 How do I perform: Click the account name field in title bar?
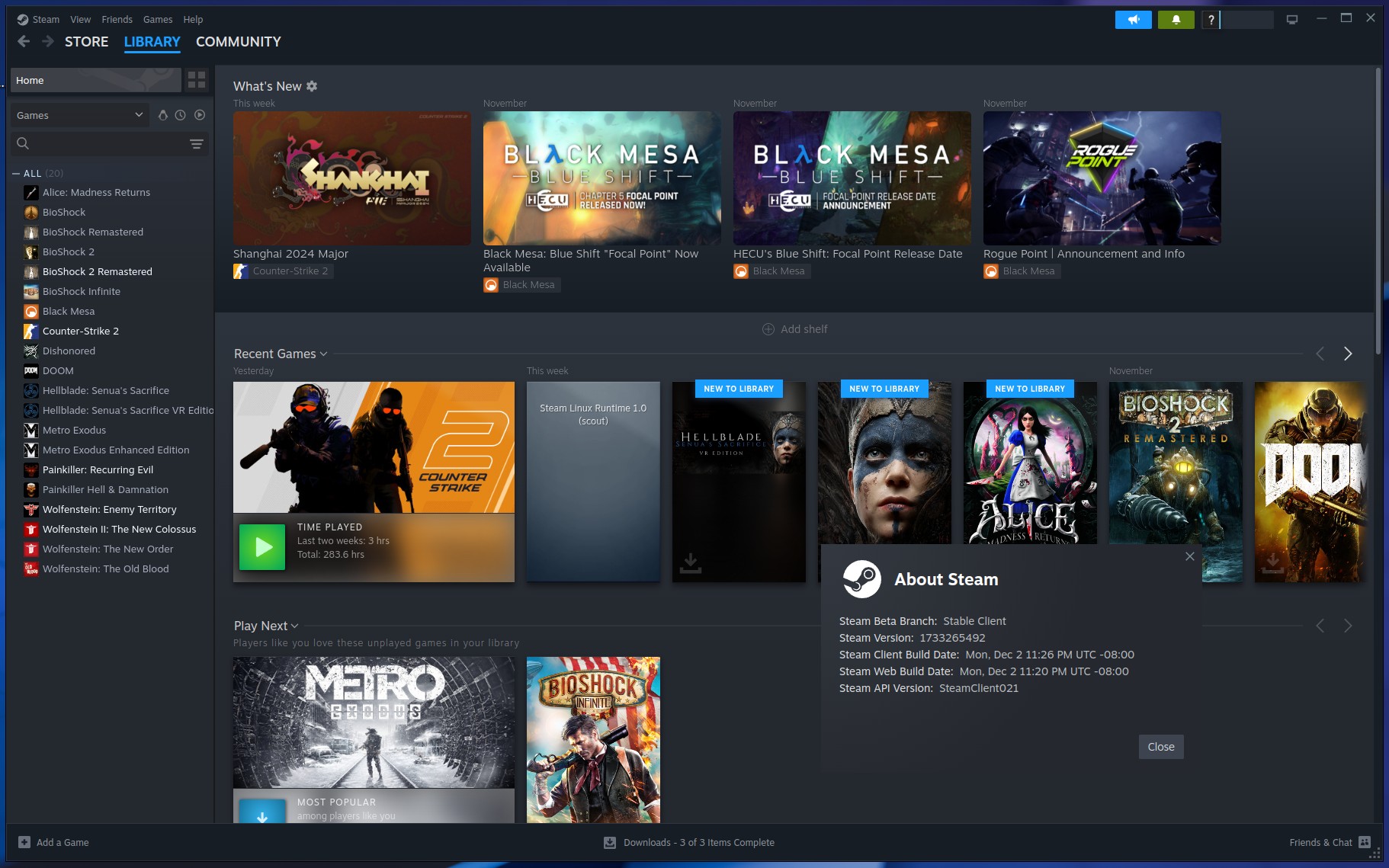pos(1247,20)
